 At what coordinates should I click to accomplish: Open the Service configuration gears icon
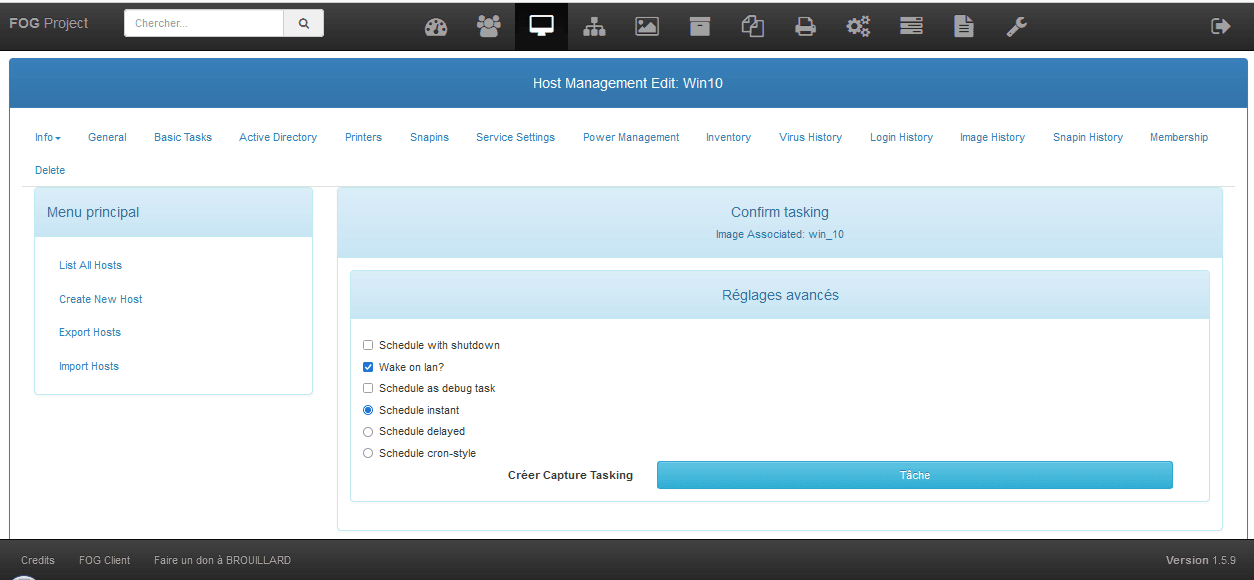click(x=858, y=27)
